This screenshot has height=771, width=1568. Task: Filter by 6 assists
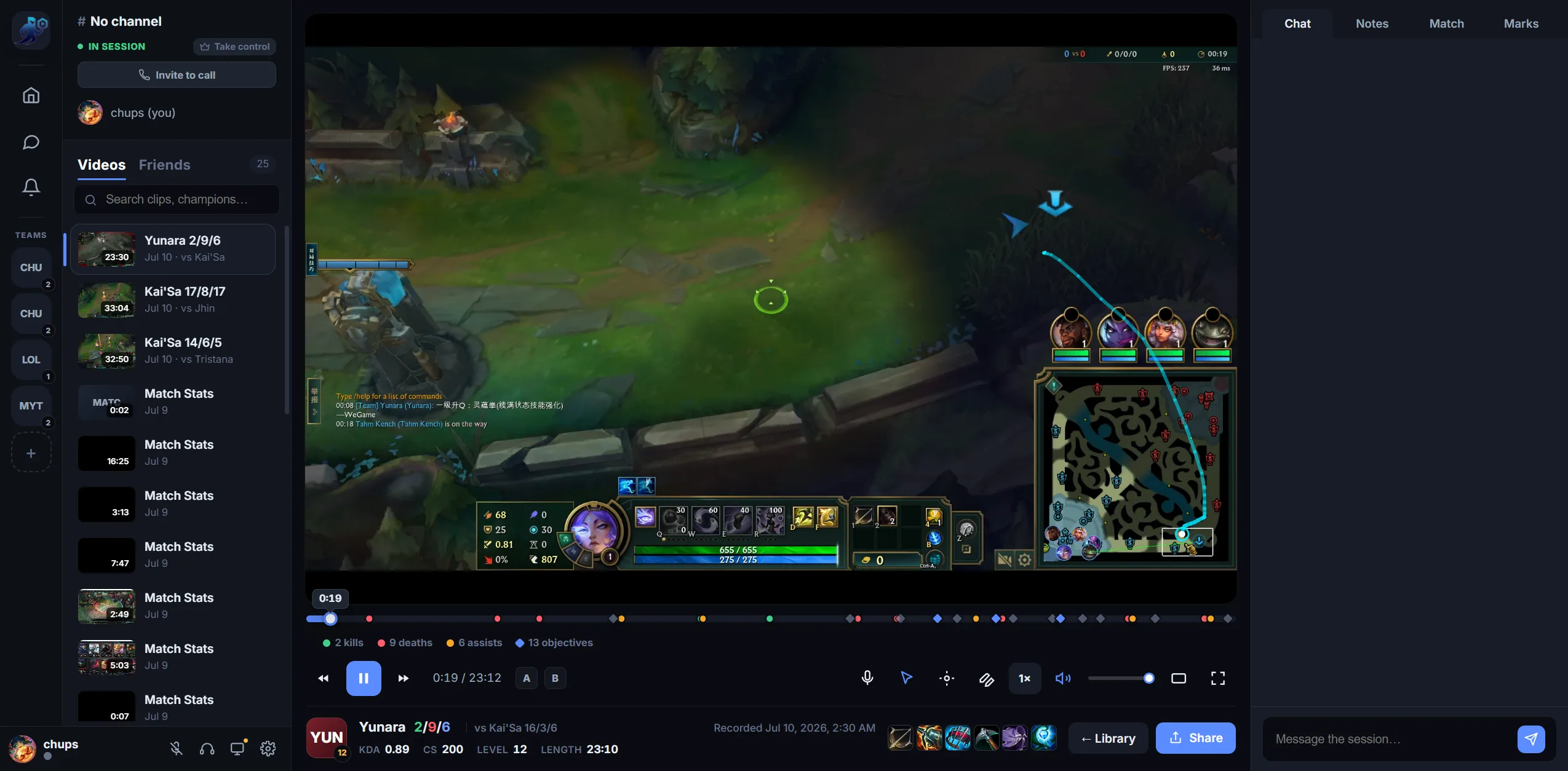click(x=474, y=642)
